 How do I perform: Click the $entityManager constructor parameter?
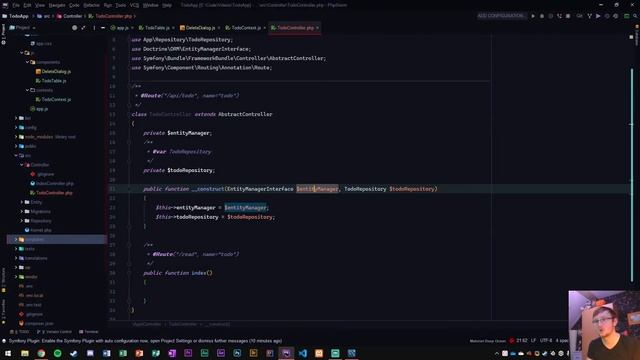point(317,189)
